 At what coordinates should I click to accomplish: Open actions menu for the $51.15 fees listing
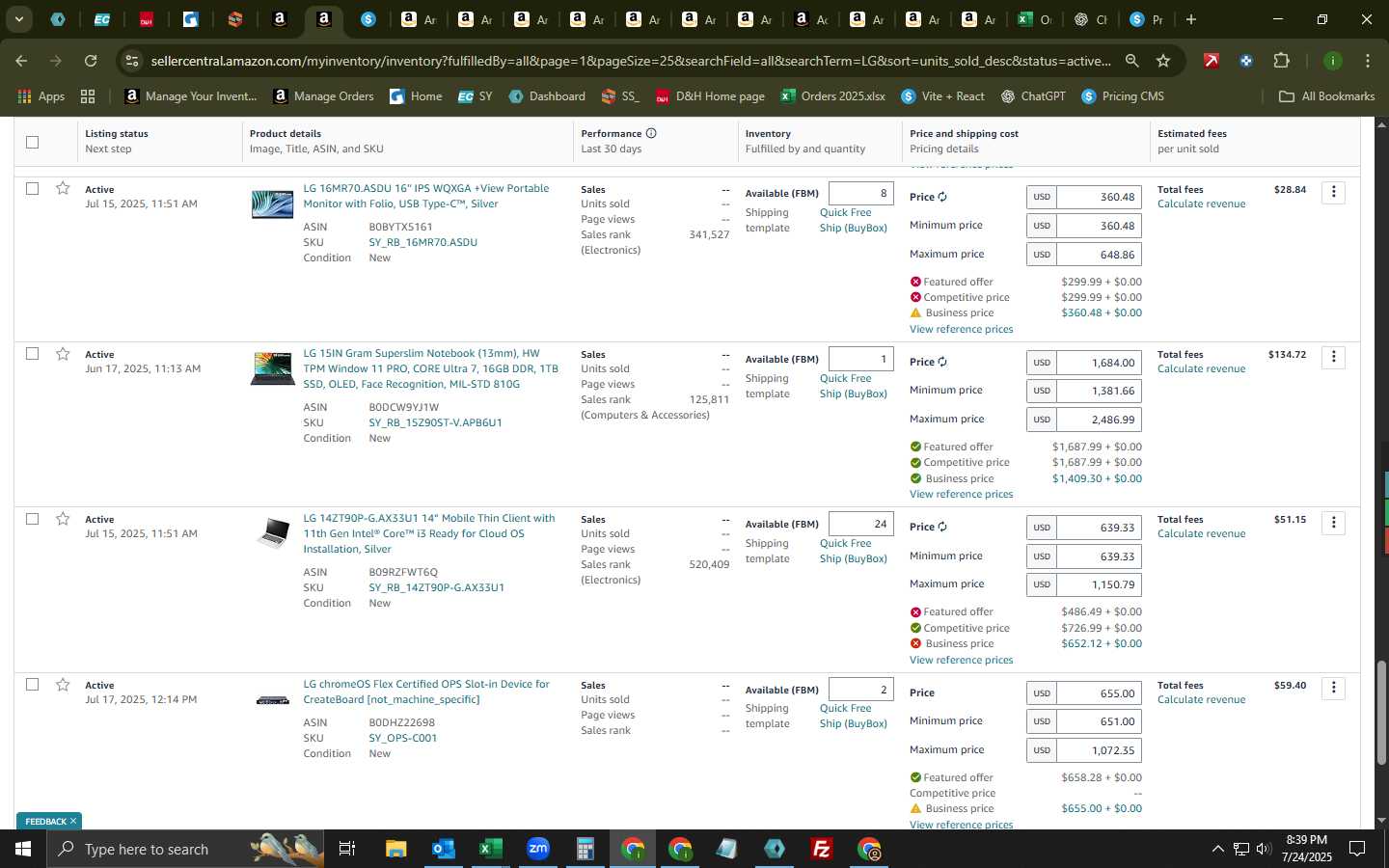click(x=1334, y=523)
